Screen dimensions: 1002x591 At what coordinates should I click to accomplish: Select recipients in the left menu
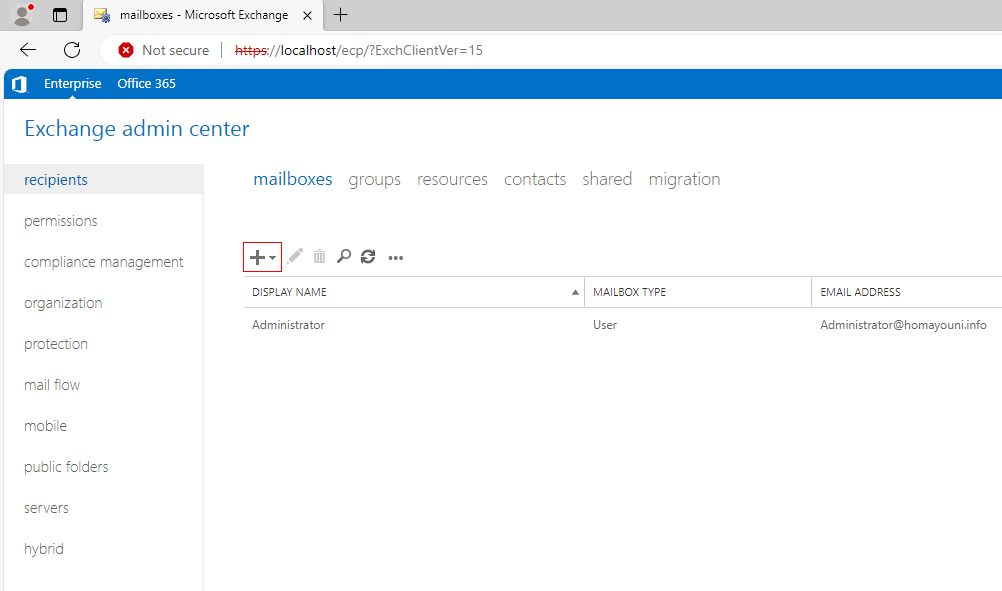[104, 180]
